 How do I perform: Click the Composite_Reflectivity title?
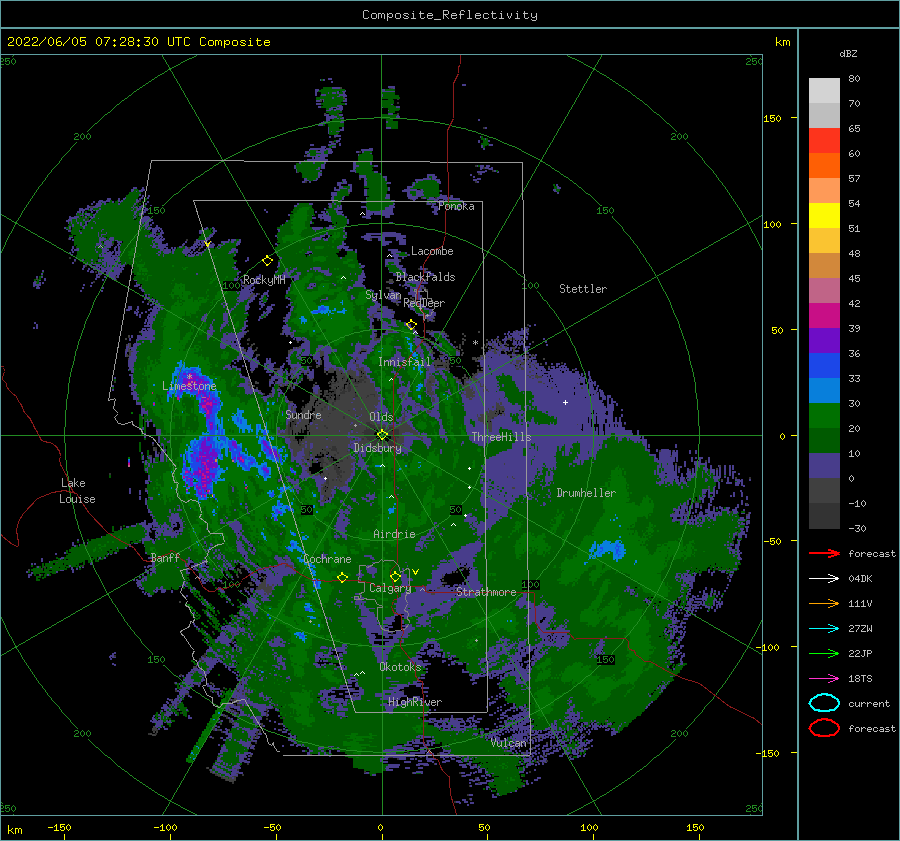coord(450,15)
